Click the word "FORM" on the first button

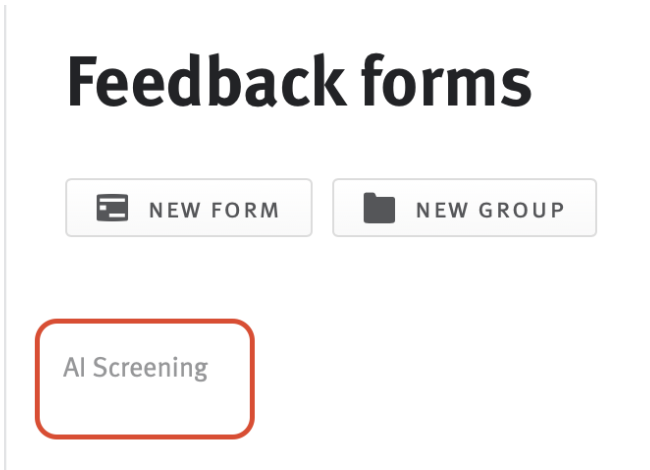245,210
